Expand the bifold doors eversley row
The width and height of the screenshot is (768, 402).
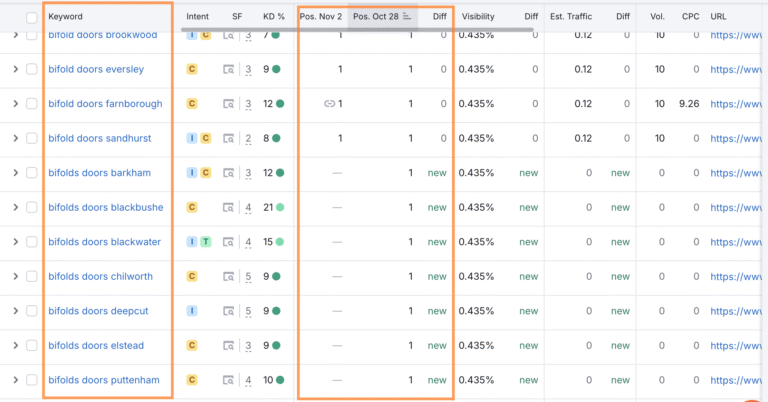pos(15,70)
